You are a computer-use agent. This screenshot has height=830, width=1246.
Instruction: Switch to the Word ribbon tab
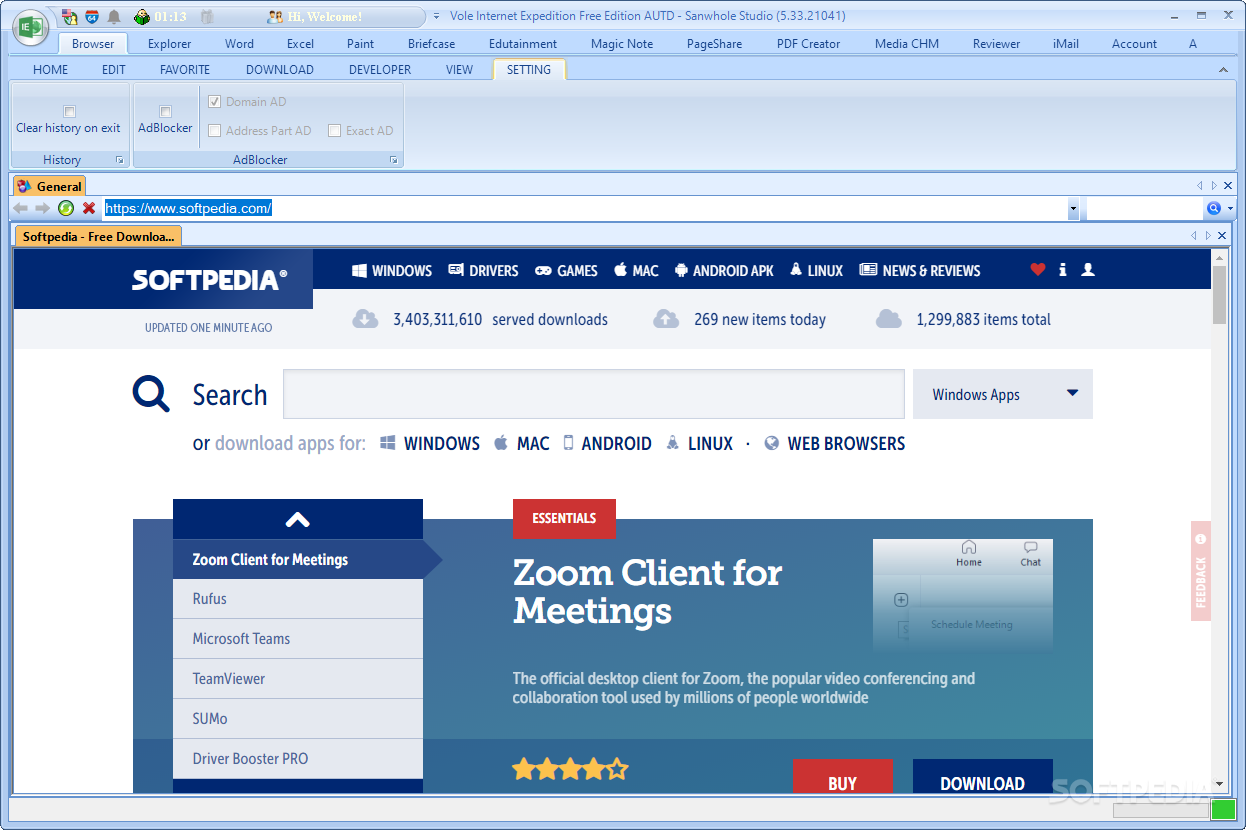coord(239,44)
